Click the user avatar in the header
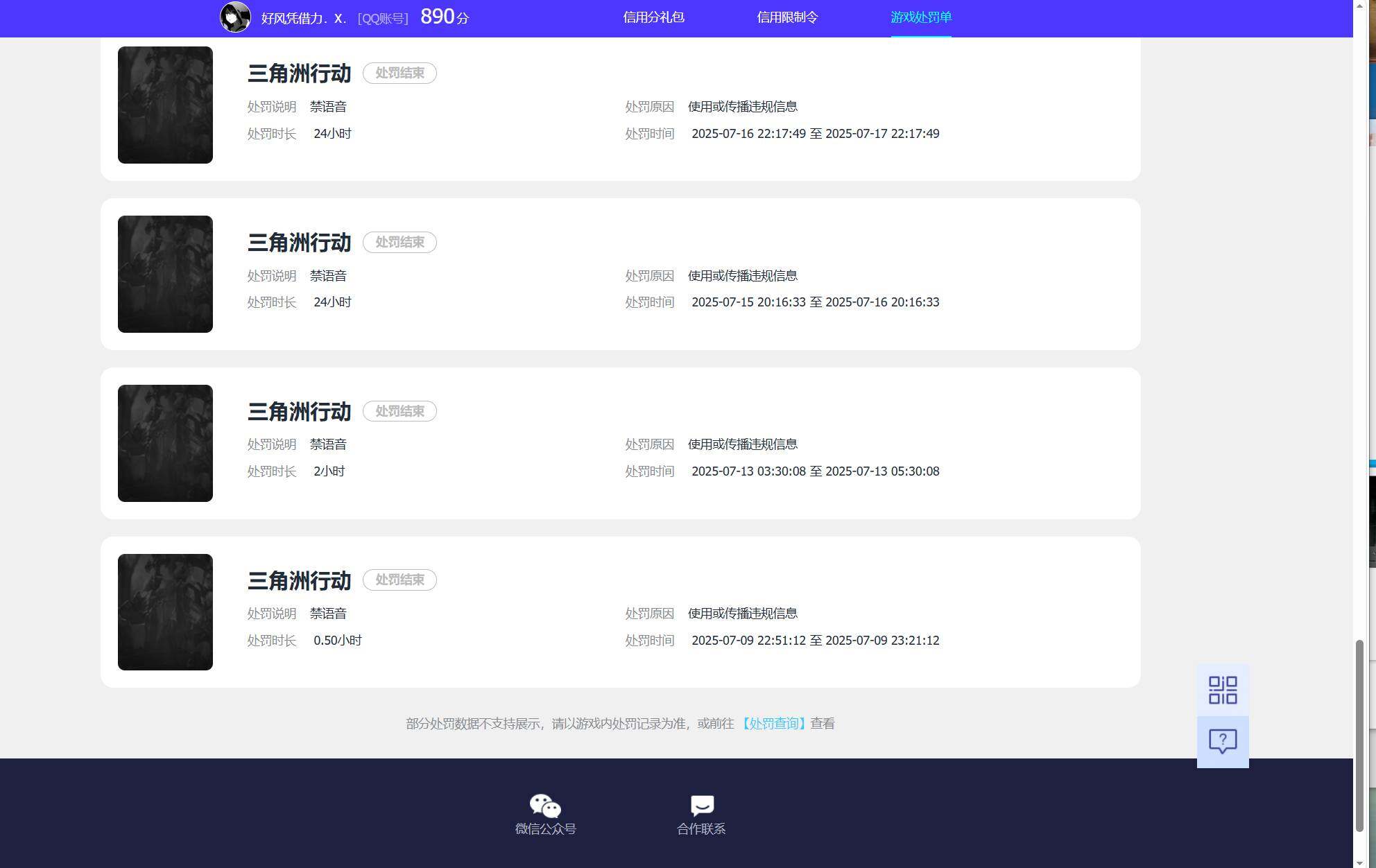This screenshot has width=1376, height=868. [235, 17]
